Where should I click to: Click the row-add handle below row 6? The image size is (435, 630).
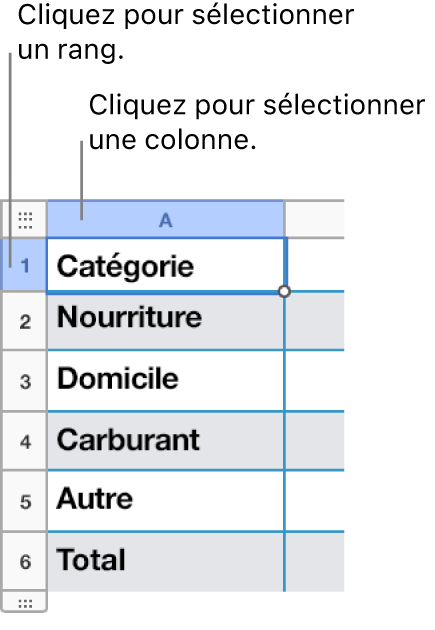pos(25,602)
